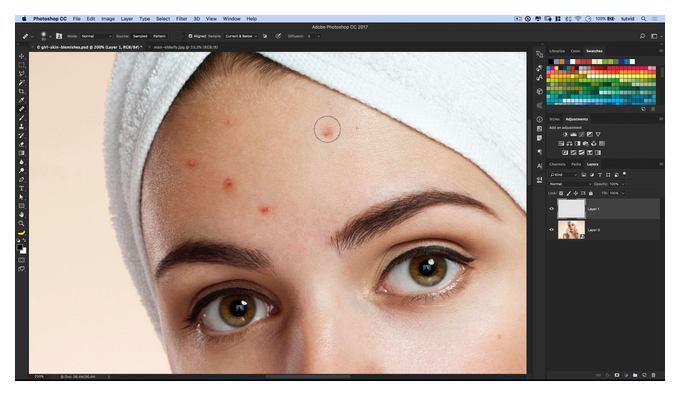Open the layer Opacity dropdown

pyautogui.click(x=623, y=184)
